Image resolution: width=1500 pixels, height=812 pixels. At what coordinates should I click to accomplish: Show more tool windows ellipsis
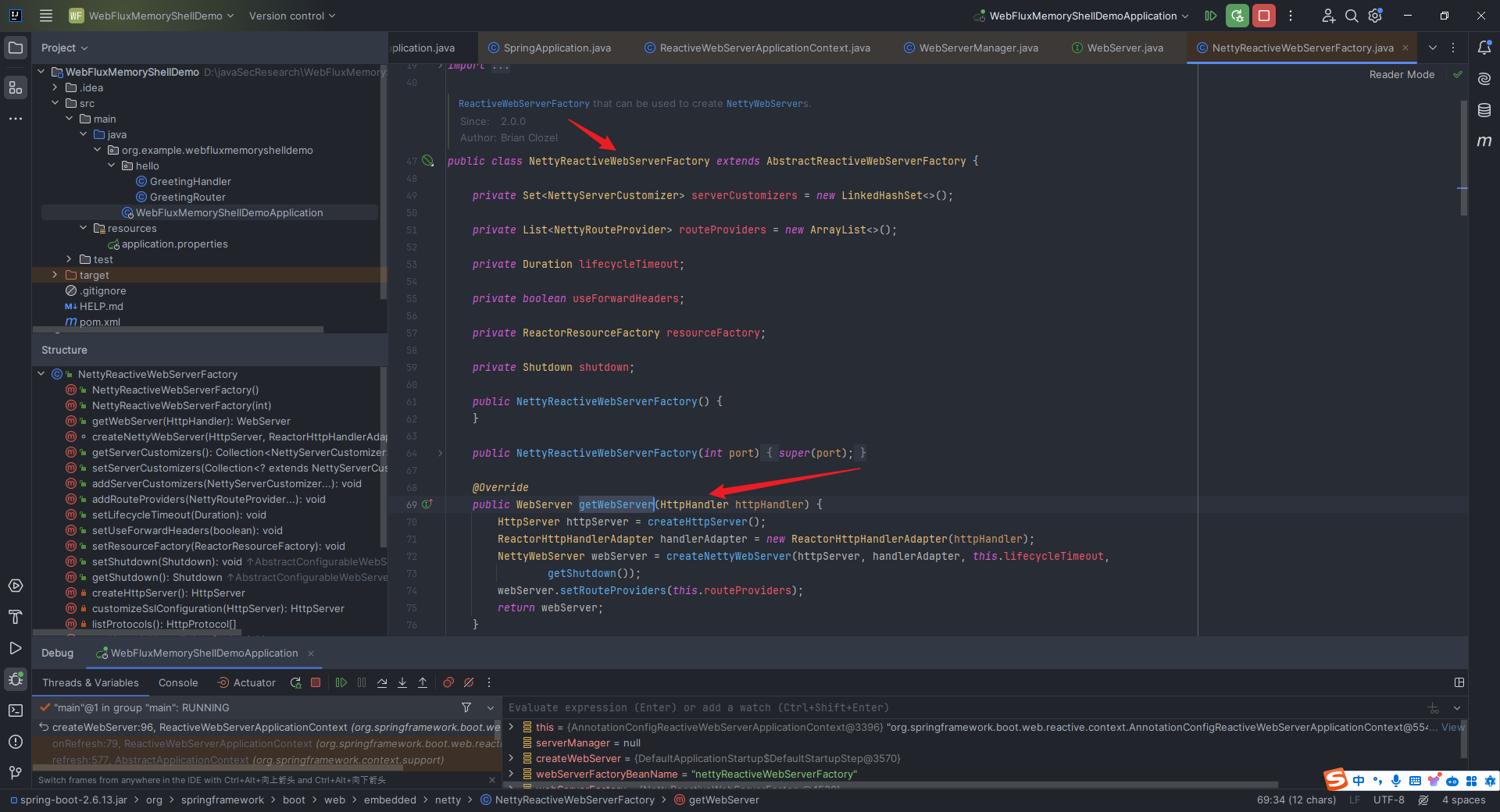(x=16, y=119)
